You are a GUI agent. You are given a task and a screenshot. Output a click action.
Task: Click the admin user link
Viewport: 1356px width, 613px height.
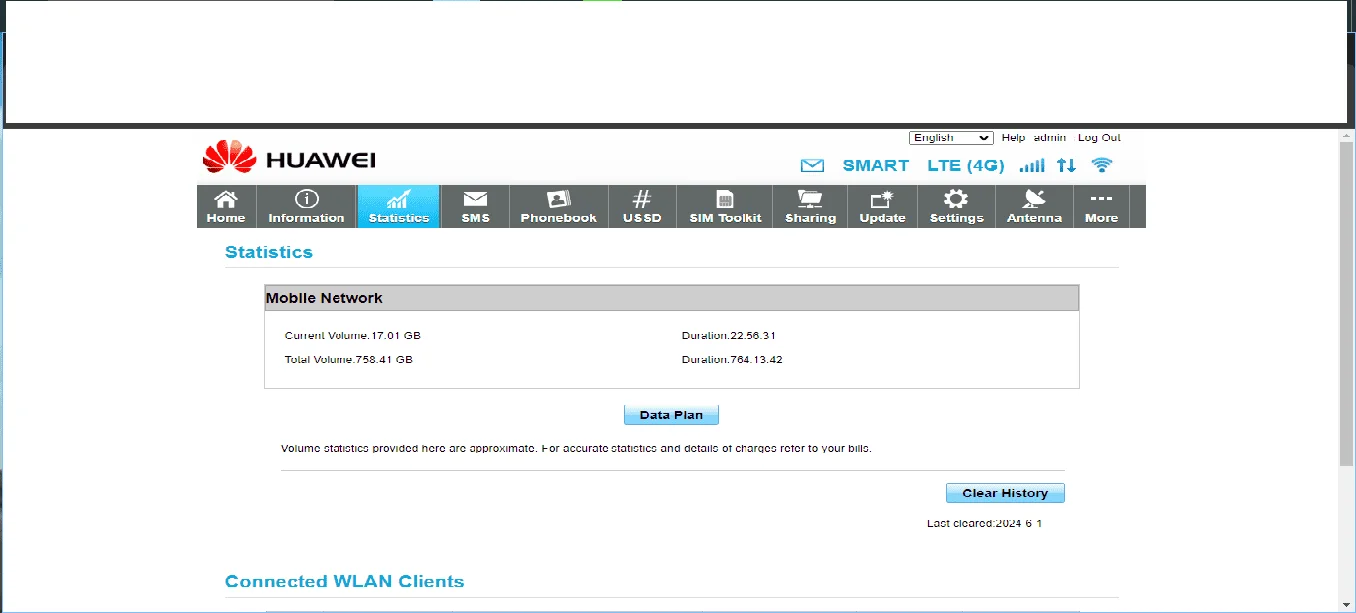(1050, 138)
